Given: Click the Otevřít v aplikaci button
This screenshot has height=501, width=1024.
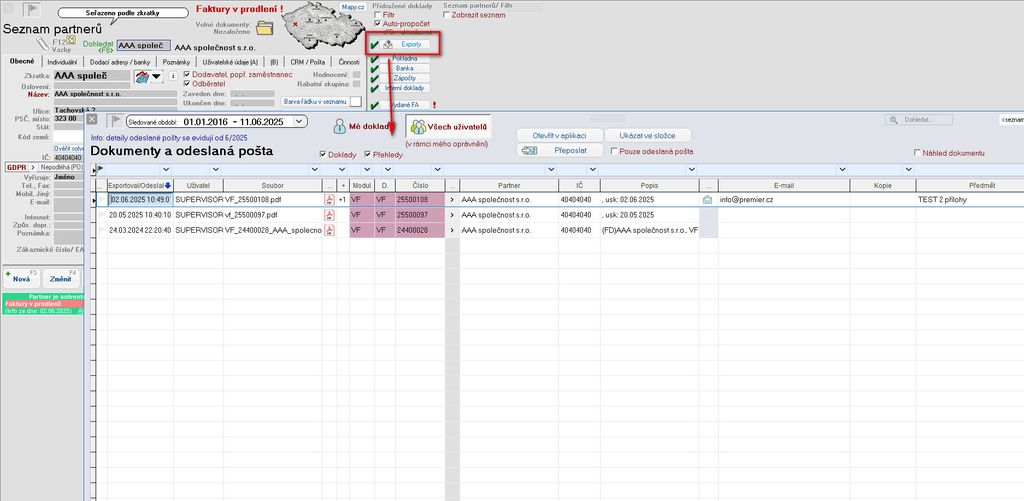Looking at the screenshot, I should click(x=559, y=135).
